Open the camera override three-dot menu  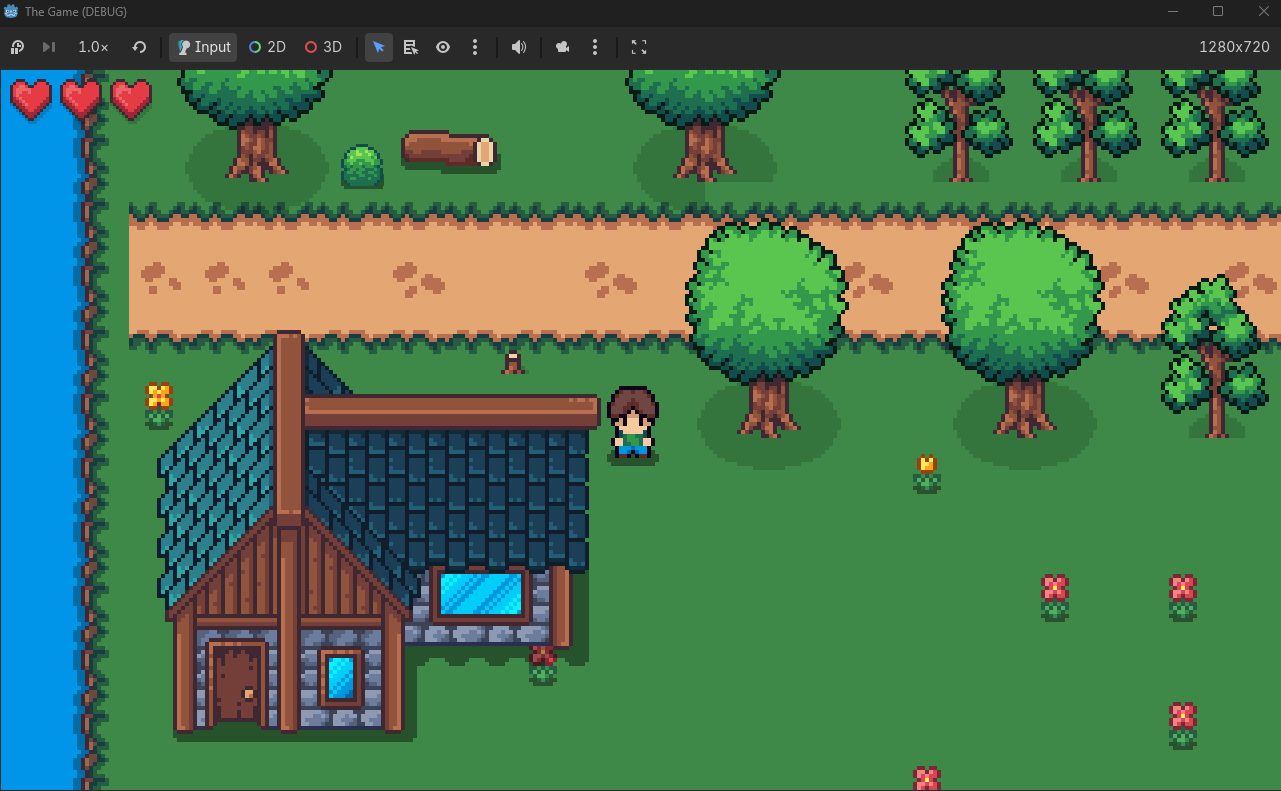[595, 47]
